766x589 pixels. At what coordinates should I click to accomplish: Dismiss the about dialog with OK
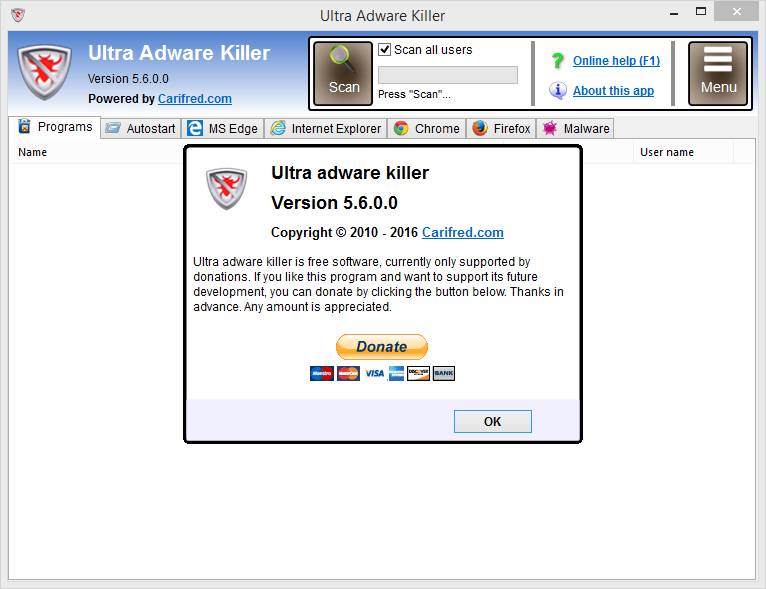pyautogui.click(x=492, y=421)
